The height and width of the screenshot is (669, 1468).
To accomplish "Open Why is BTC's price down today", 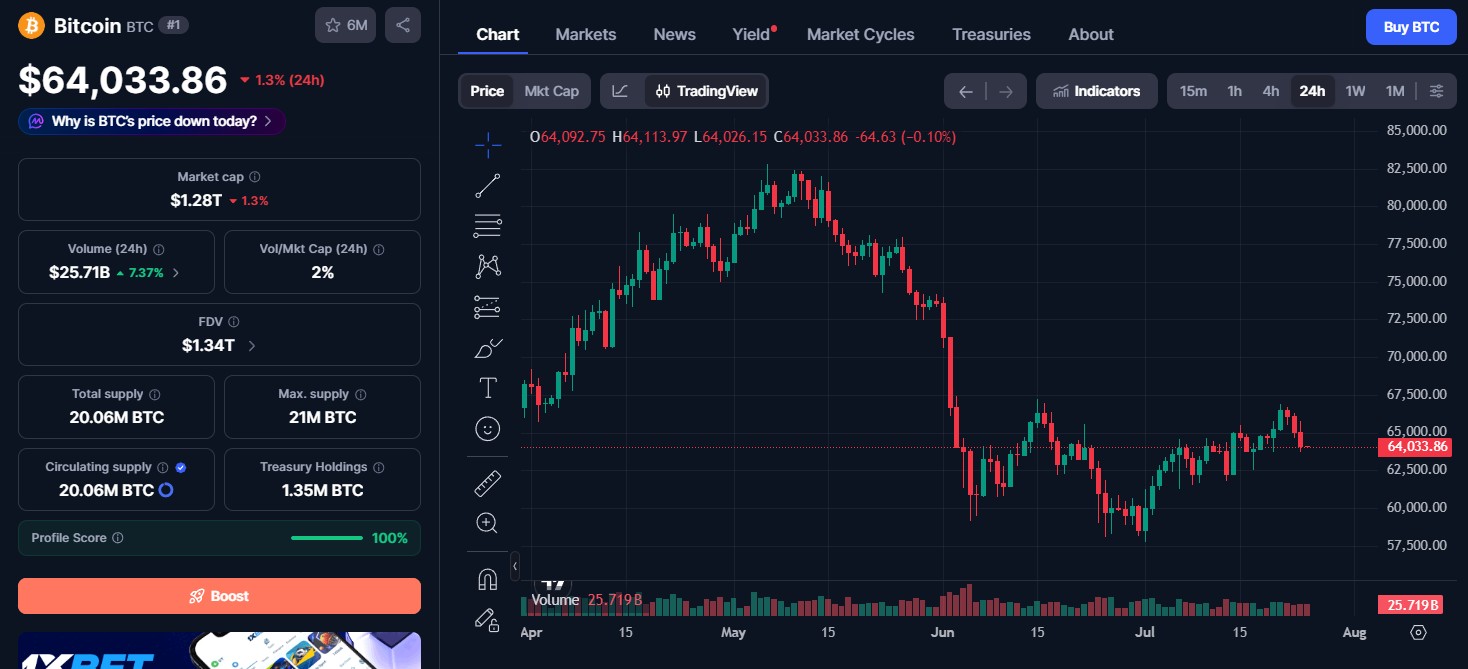I will [152, 121].
